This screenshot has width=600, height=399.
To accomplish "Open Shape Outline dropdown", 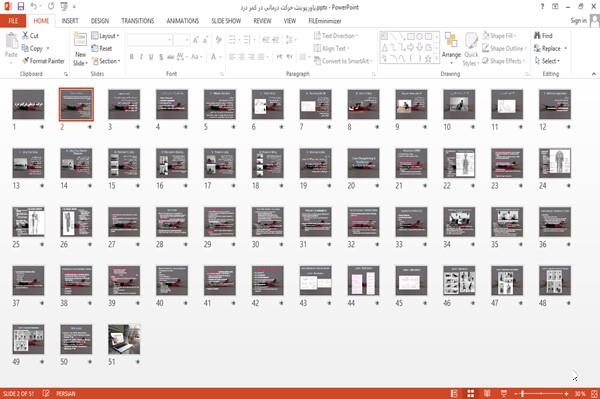I will 505,48.
